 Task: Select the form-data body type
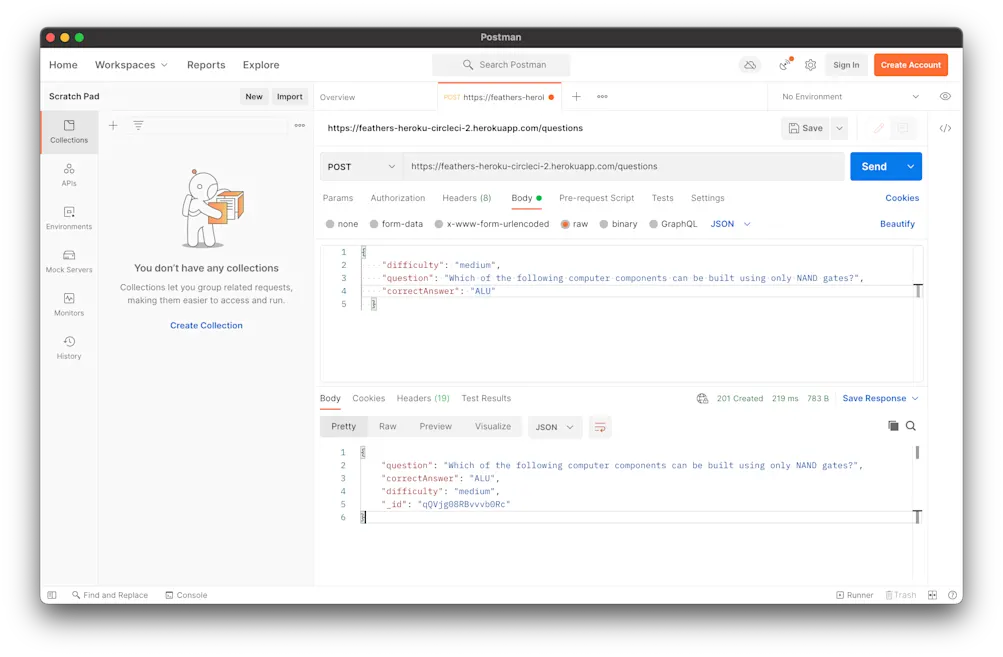396,224
